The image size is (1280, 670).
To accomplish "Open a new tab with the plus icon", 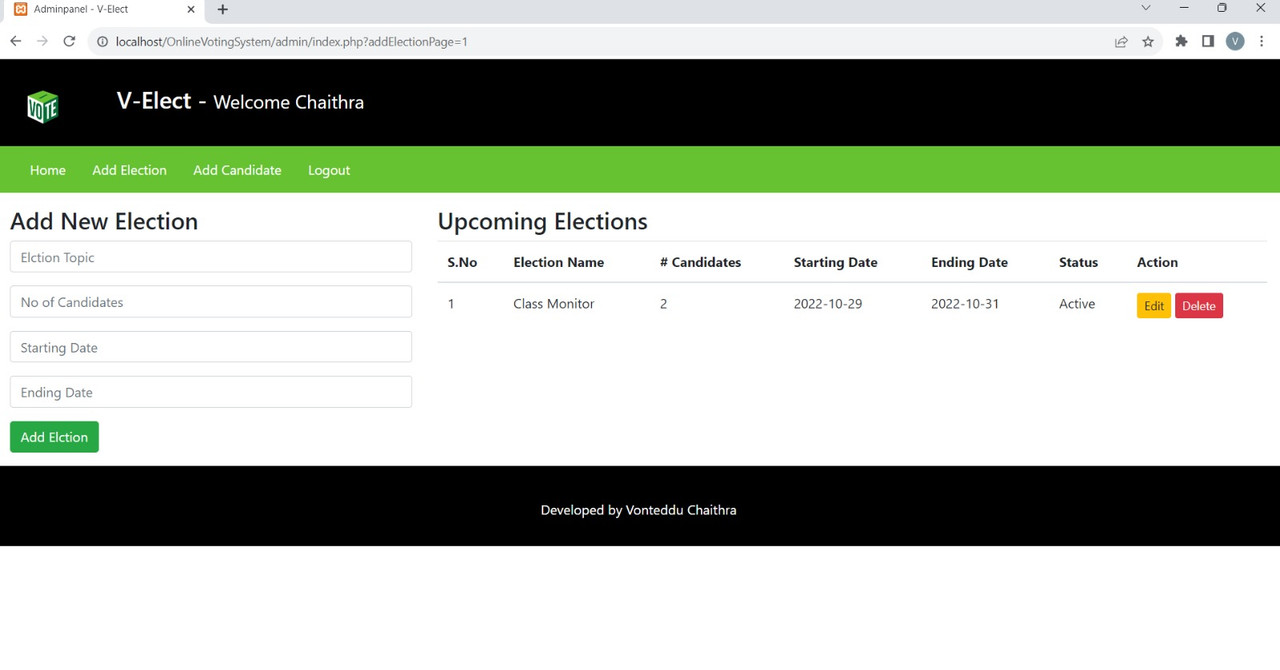I will pos(223,9).
